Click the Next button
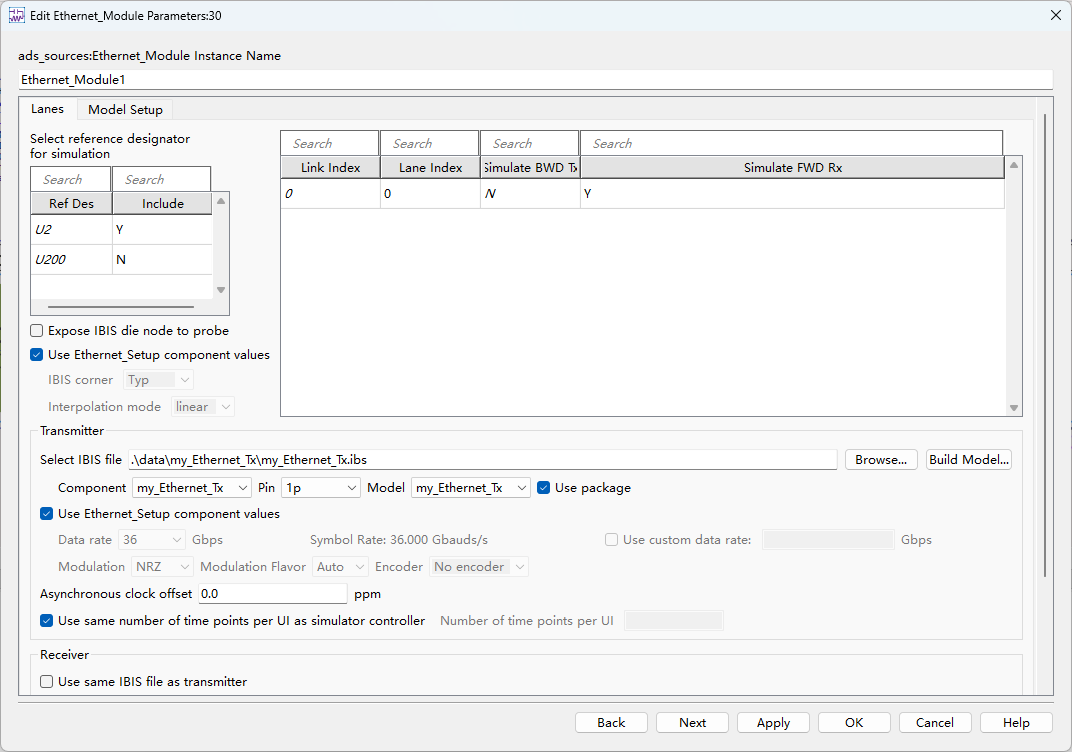1072x752 pixels. [x=692, y=723]
